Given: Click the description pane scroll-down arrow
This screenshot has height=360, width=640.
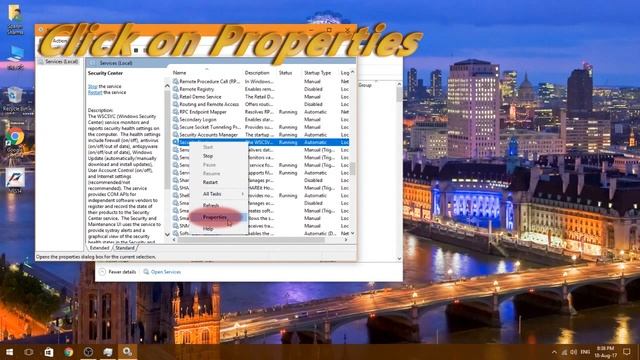Looking at the screenshot, I should click(167, 234).
